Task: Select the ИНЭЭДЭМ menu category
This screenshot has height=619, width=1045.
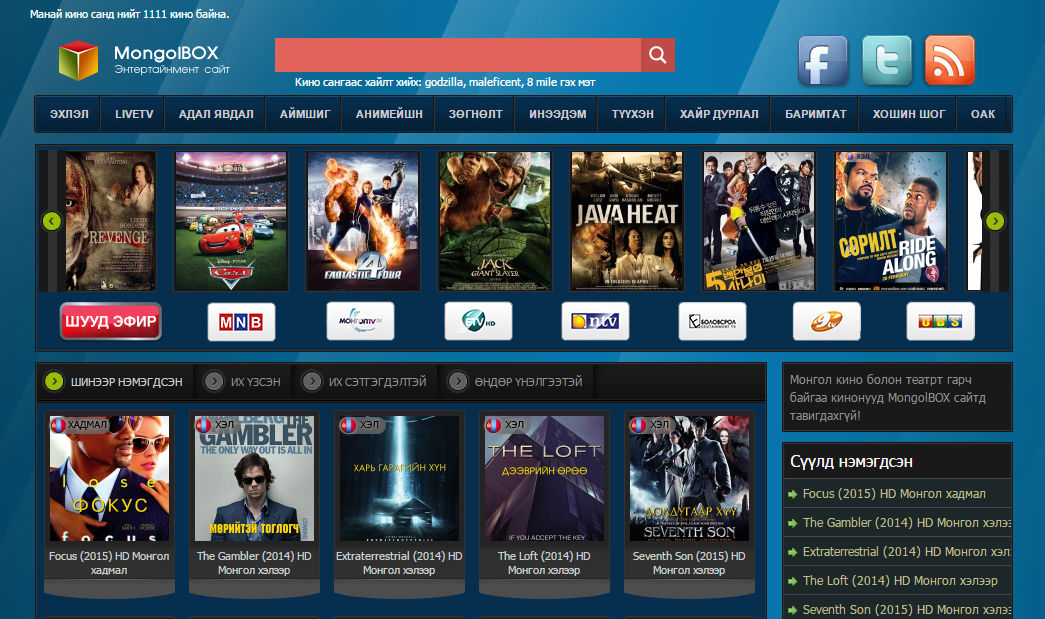Action: click(558, 114)
